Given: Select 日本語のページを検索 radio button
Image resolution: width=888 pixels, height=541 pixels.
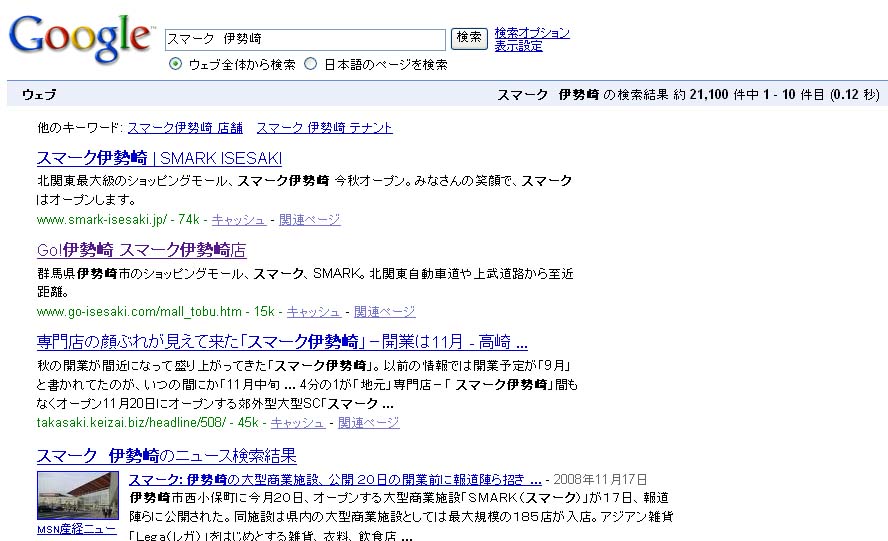Looking at the screenshot, I should point(310,64).
